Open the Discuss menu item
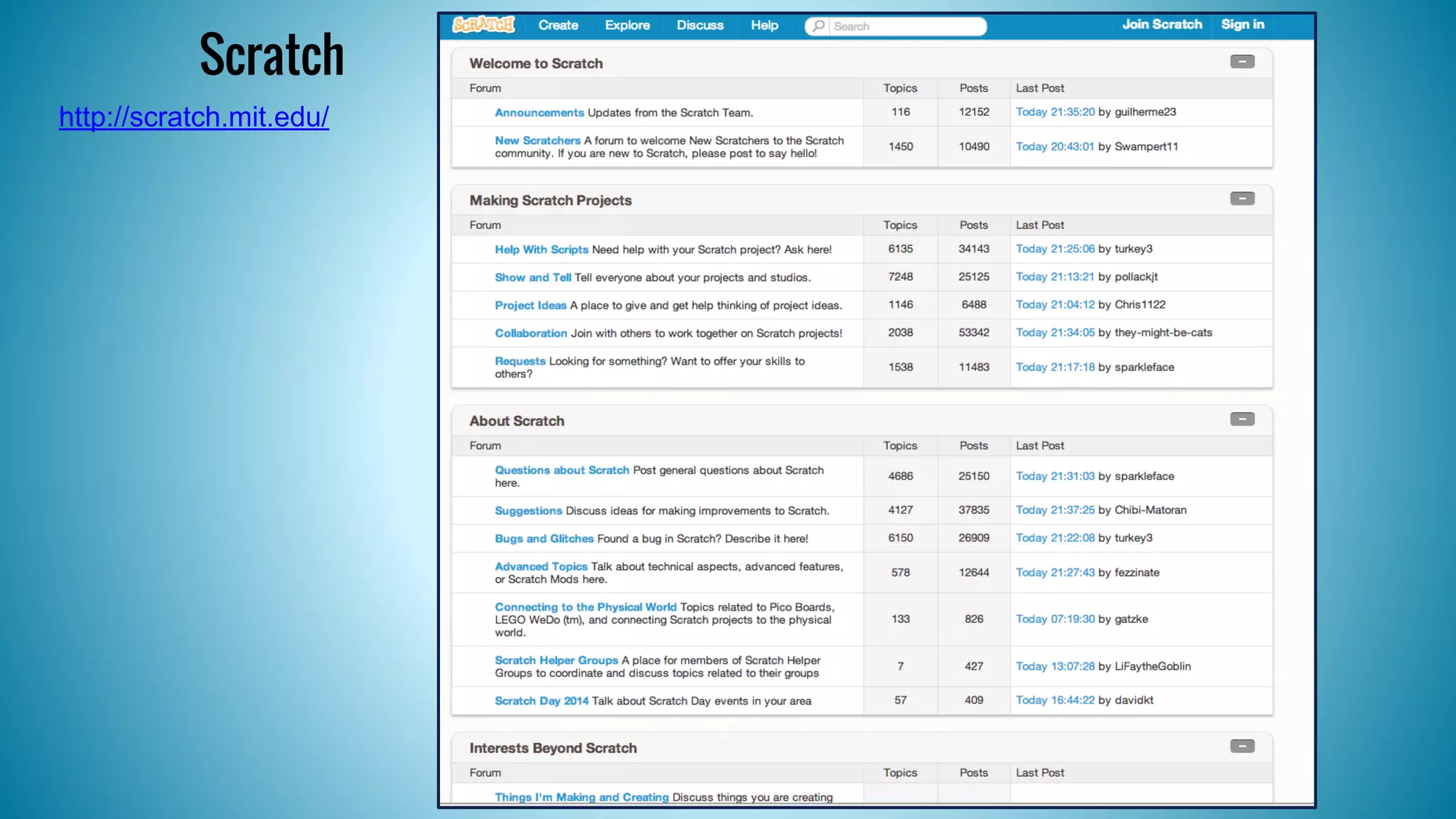The width and height of the screenshot is (1456, 819). (700, 26)
